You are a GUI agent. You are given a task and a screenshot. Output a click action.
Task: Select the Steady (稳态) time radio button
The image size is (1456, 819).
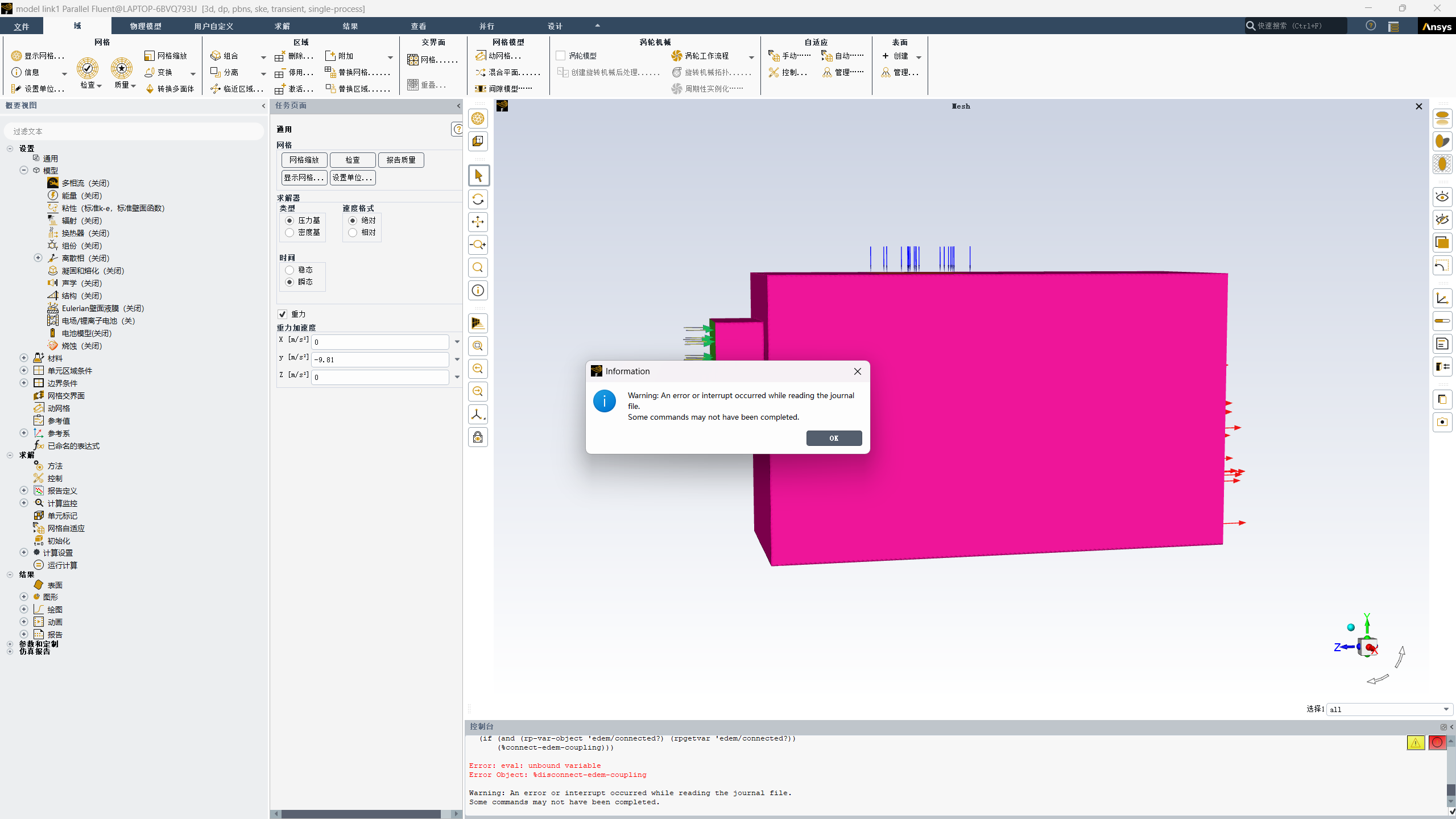tap(290, 270)
